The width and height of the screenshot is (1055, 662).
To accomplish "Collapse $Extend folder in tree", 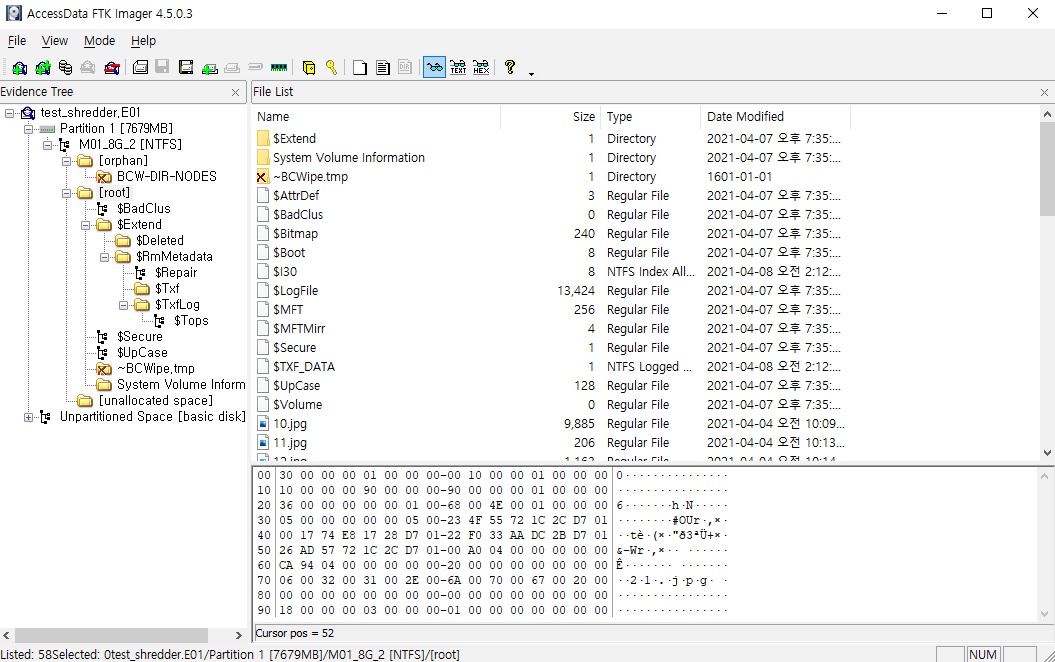I will [x=85, y=225].
